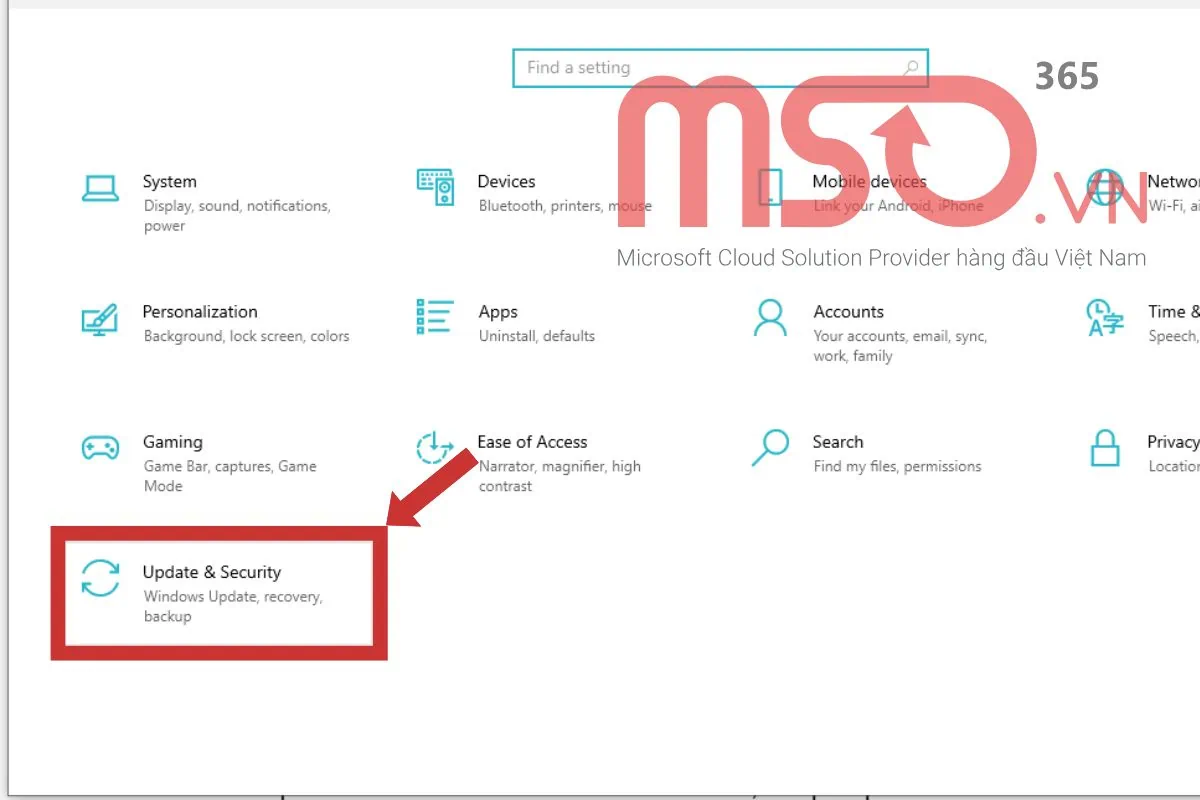Open the Apps category label
Screen dimensions: 1200x800
pyautogui.click(x=497, y=311)
